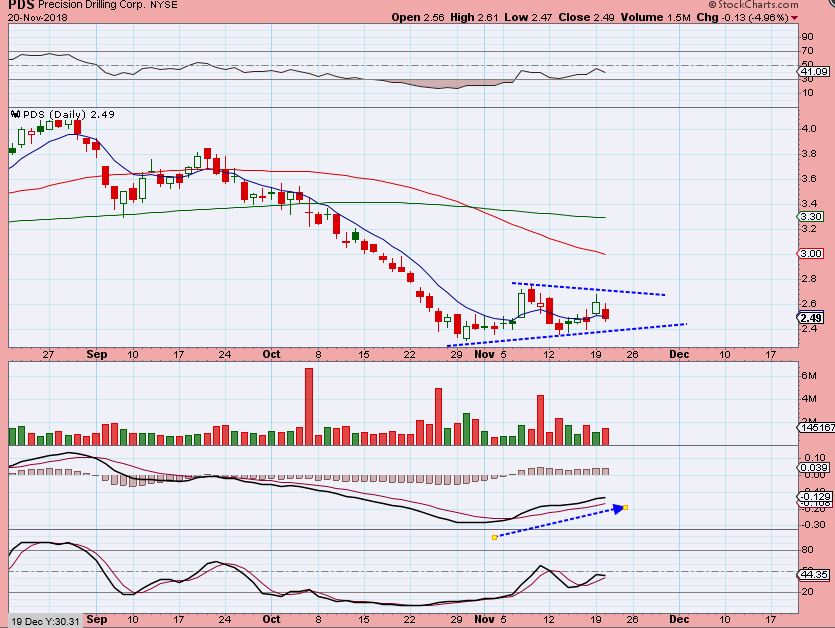Click the RSI value tag 41.09
The image size is (835, 628).
click(815, 71)
